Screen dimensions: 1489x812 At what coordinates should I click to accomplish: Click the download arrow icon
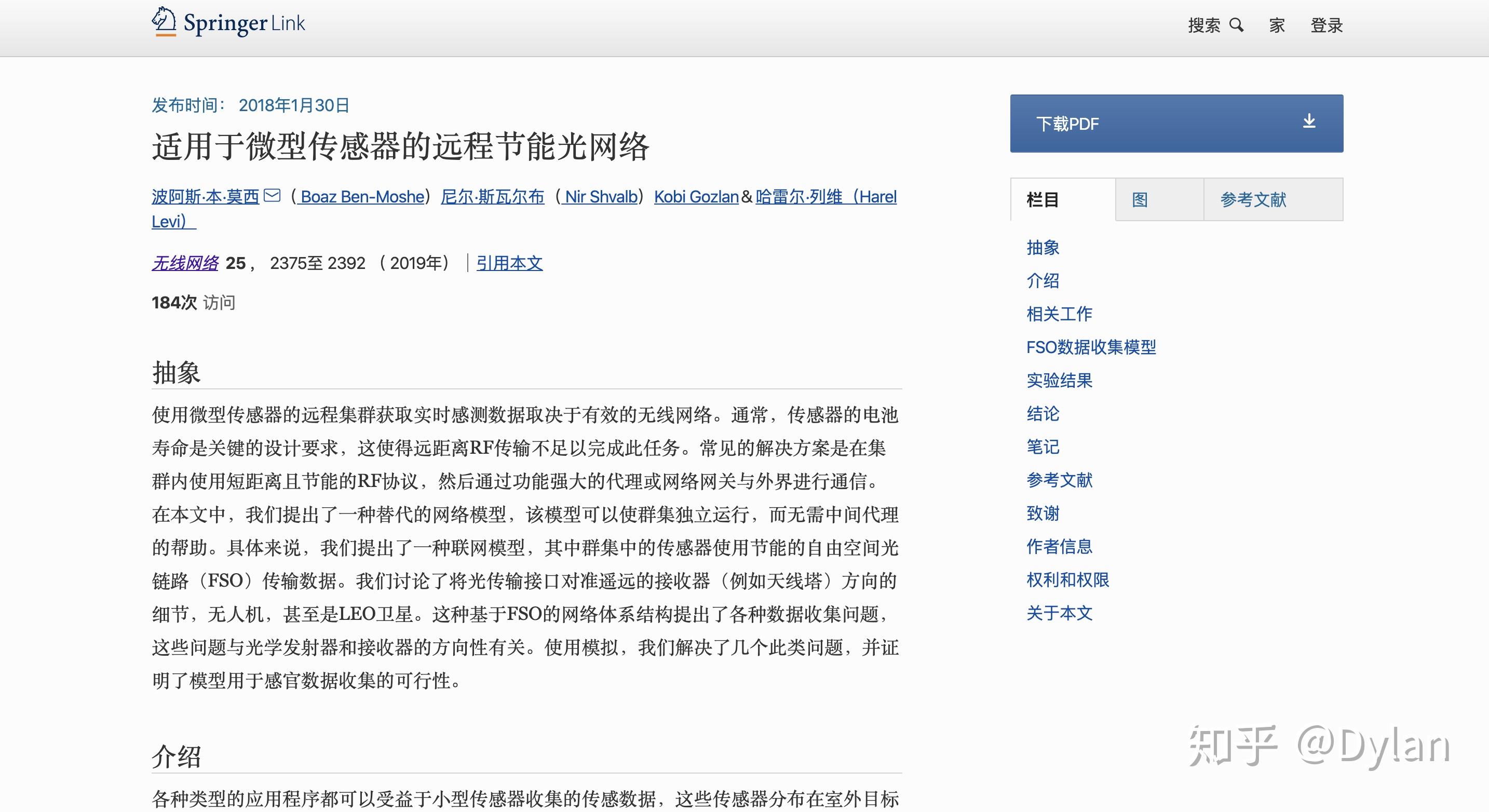[1309, 121]
